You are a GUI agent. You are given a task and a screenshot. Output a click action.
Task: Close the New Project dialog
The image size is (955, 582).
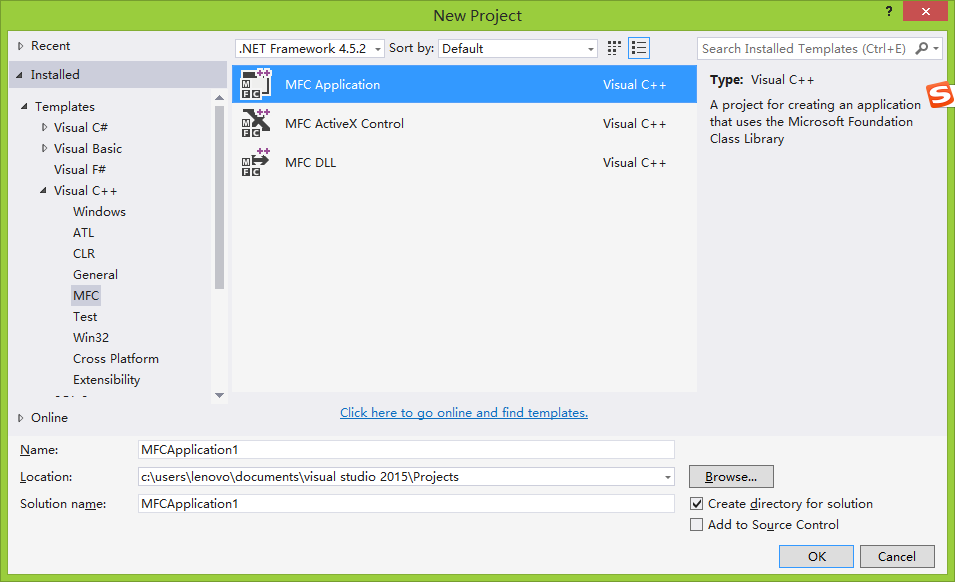(925, 11)
